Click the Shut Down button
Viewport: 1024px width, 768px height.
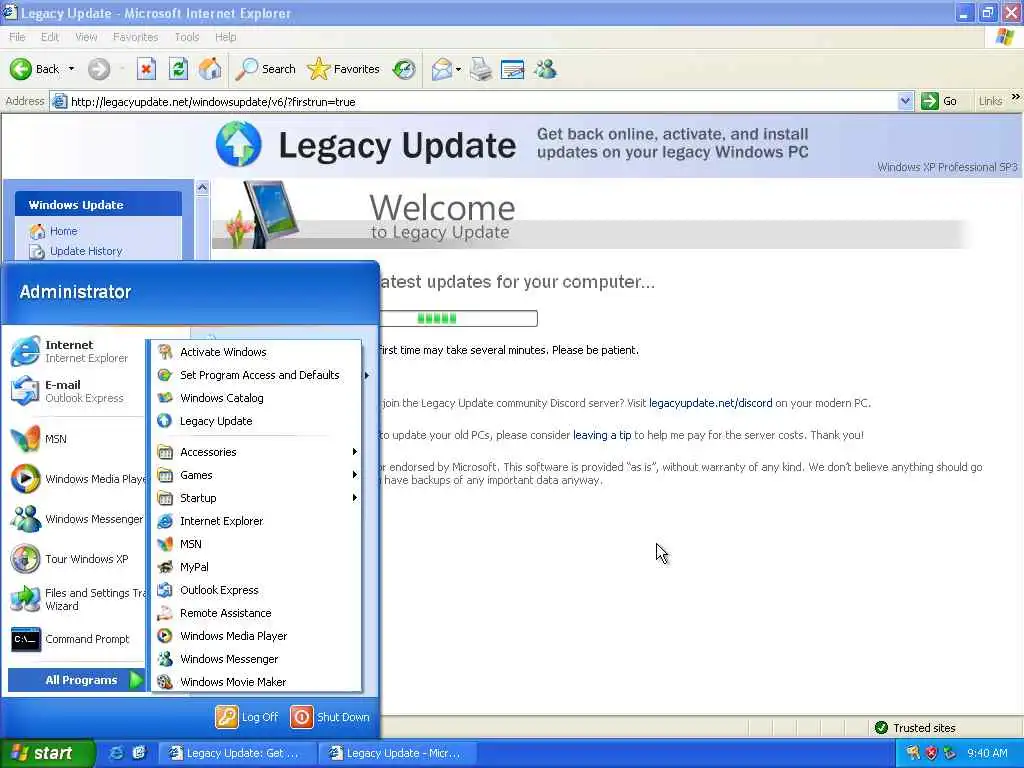click(330, 717)
